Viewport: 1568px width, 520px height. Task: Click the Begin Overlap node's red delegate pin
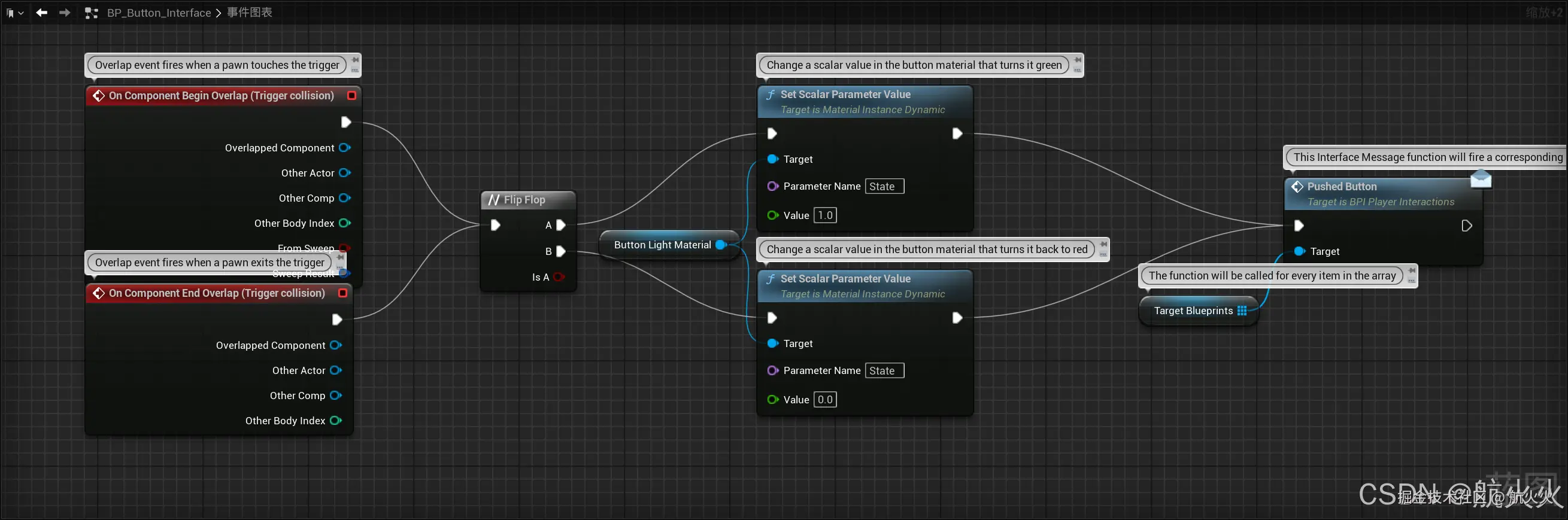351,96
